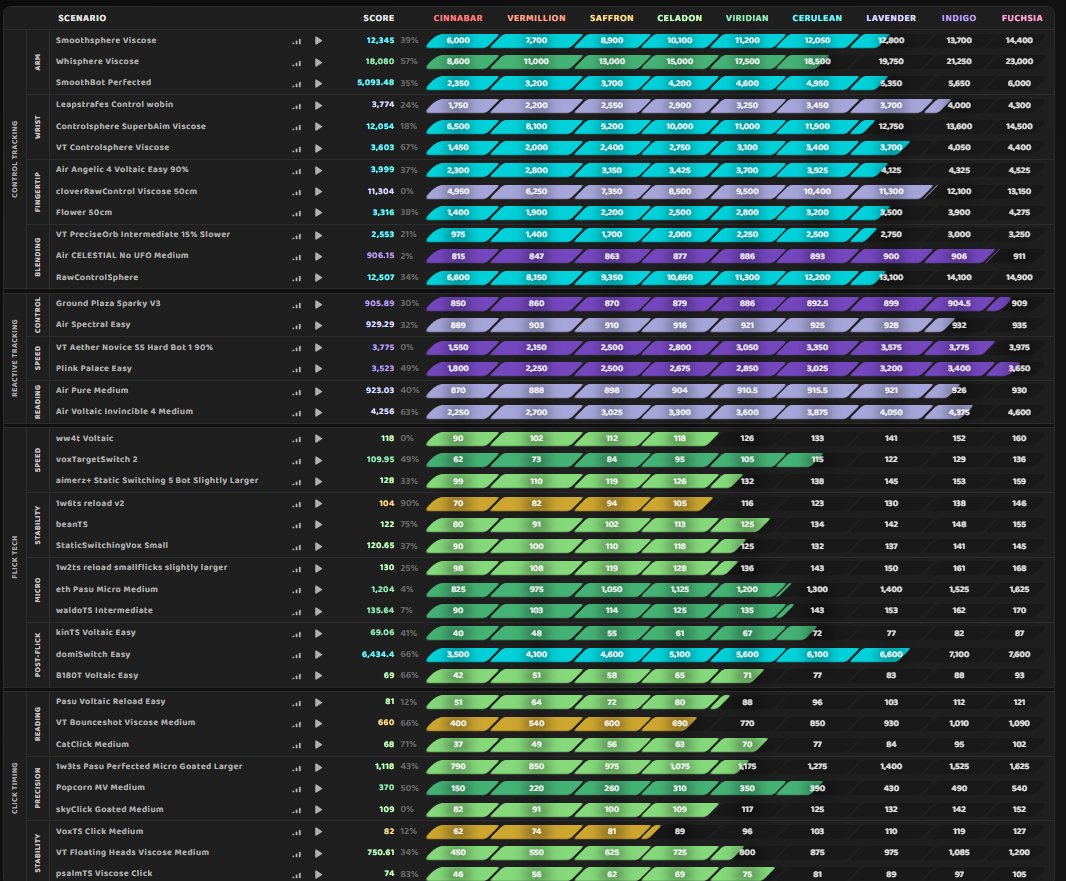Start the domiSwitch Easy scenario
This screenshot has height=881, width=1066.
pyautogui.click(x=318, y=655)
